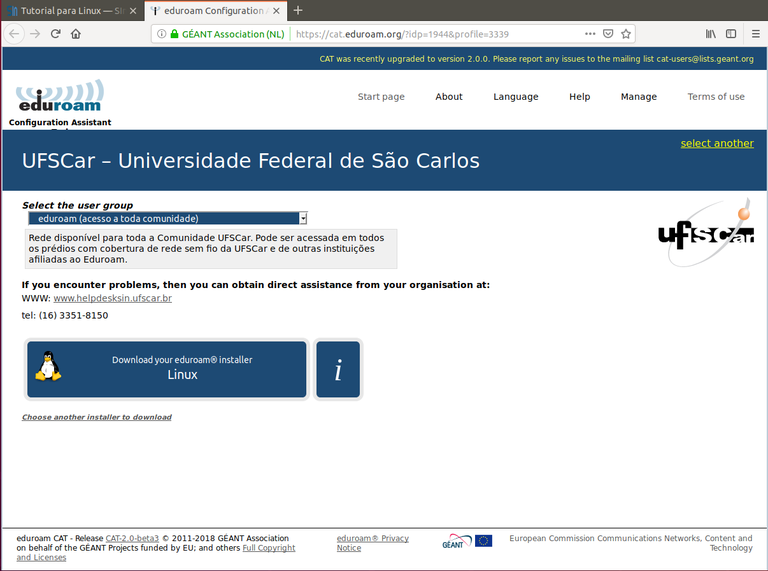The width and height of the screenshot is (768, 571).
Task: Go back using the browser back arrow
Action: coord(14,34)
